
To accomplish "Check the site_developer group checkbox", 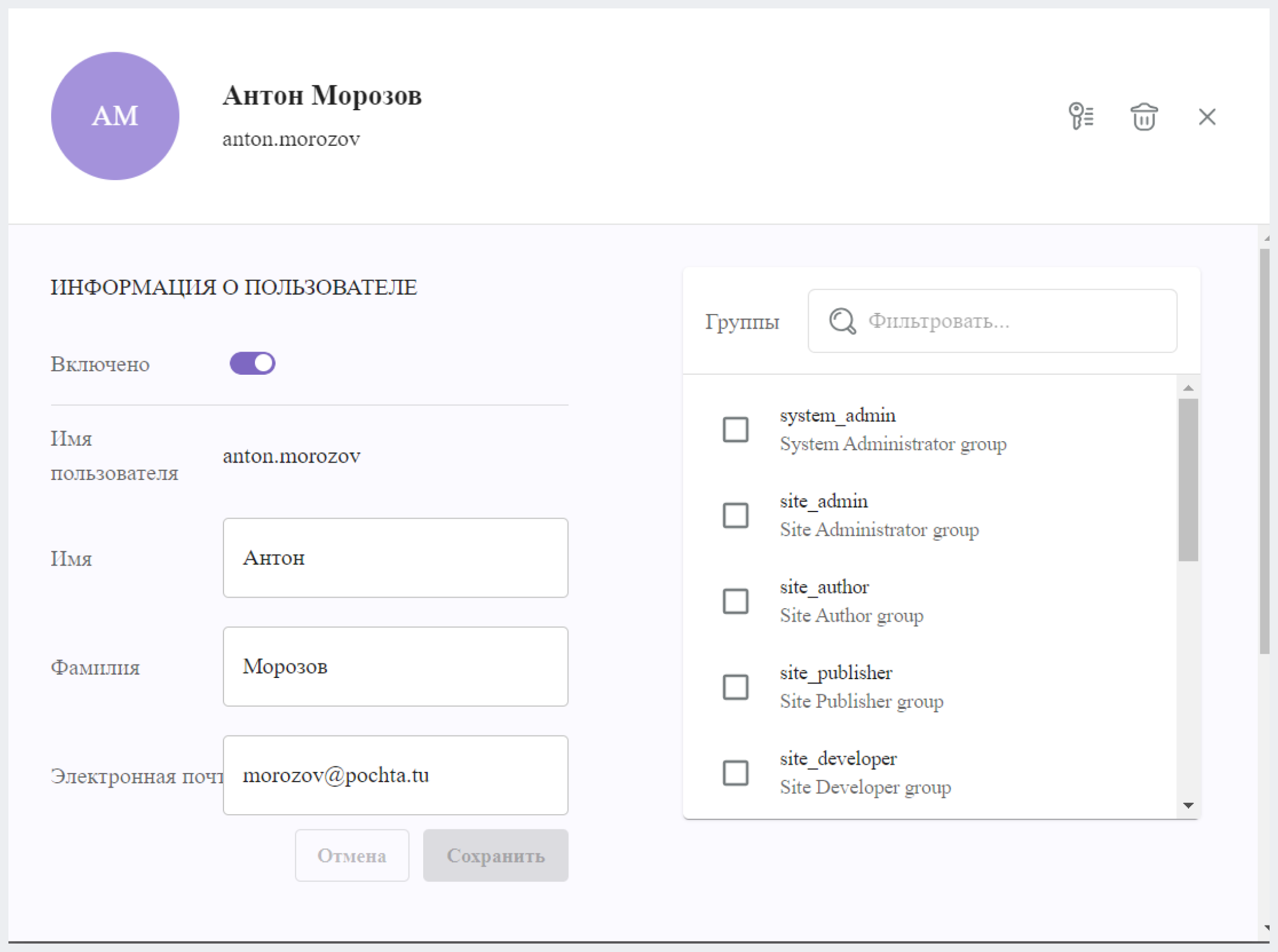I will pyautogui.click(x=736, y=773).
